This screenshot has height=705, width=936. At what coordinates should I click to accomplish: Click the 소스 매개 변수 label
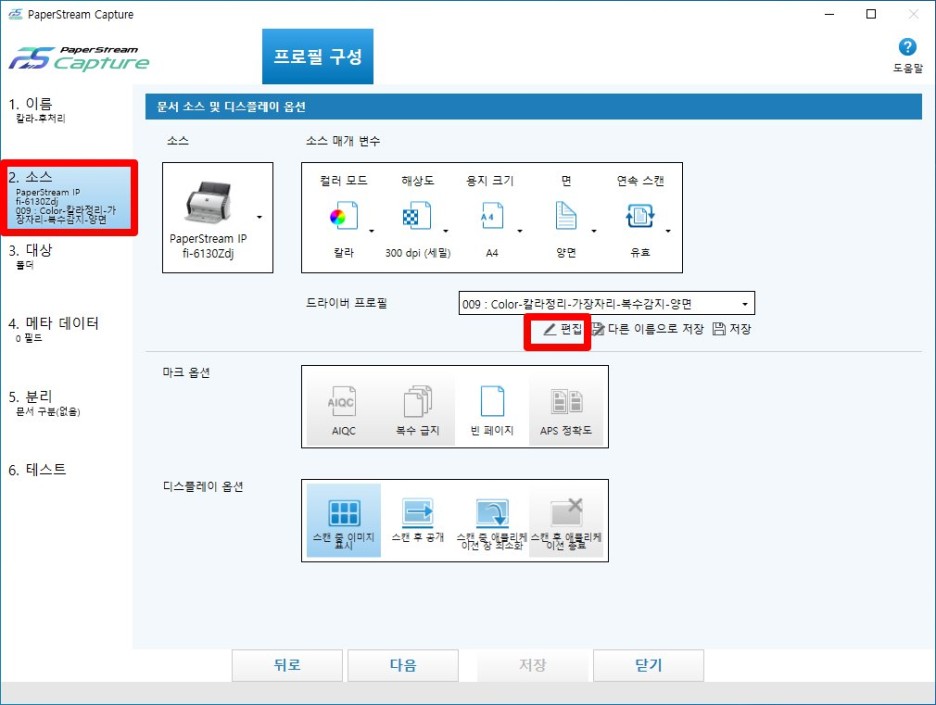tap(343, 141)
